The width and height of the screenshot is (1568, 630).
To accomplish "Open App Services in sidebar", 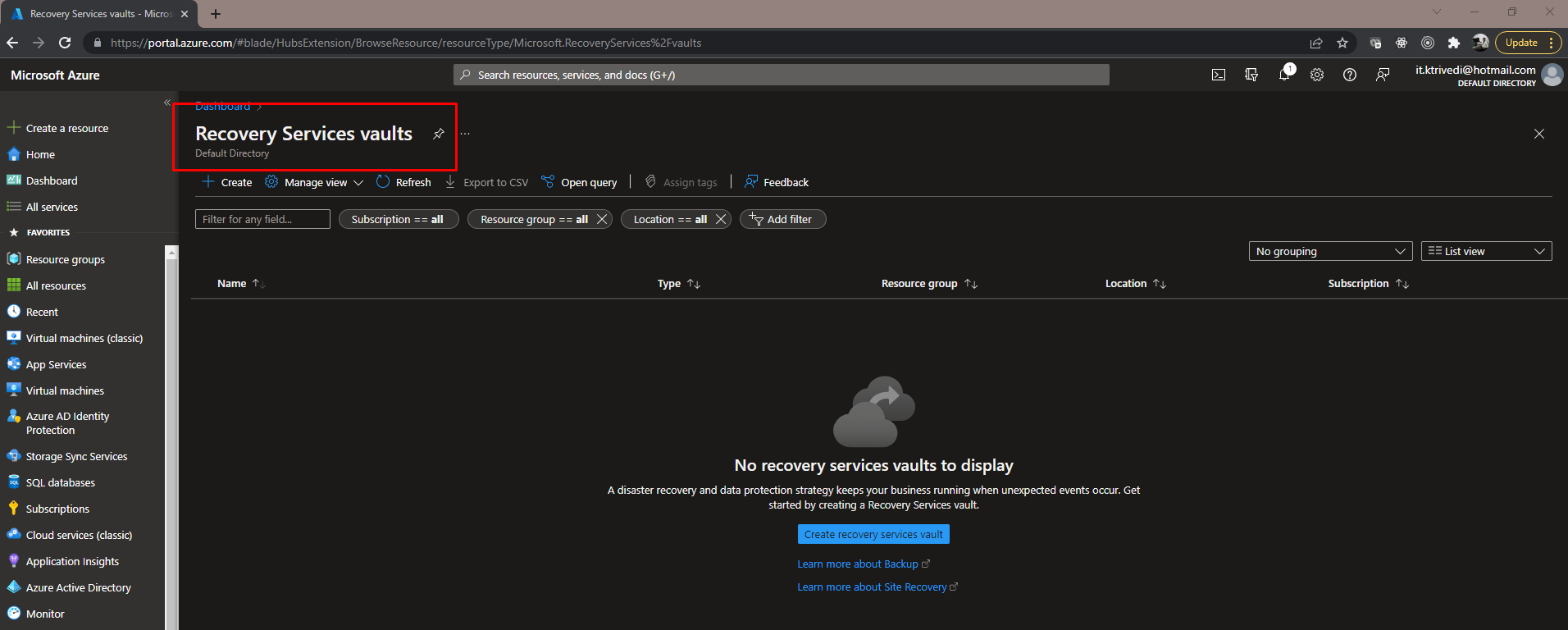I will click(56, 364).
